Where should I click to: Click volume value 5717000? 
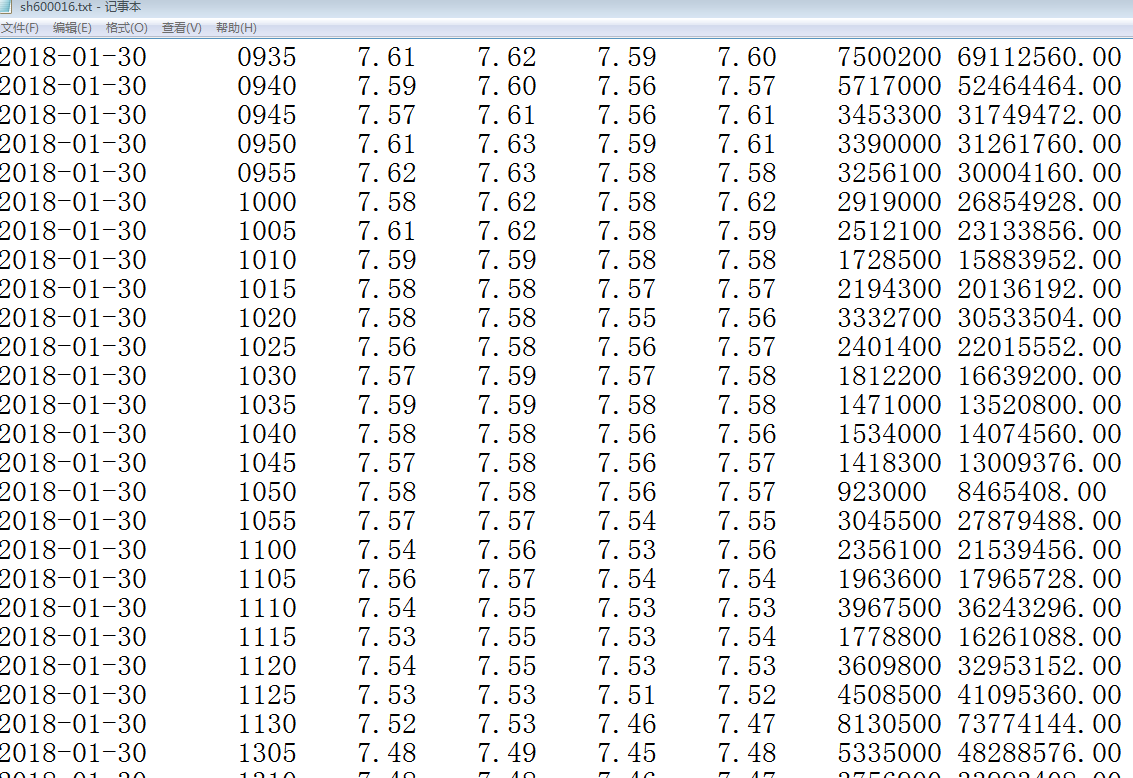coord(889,86)
